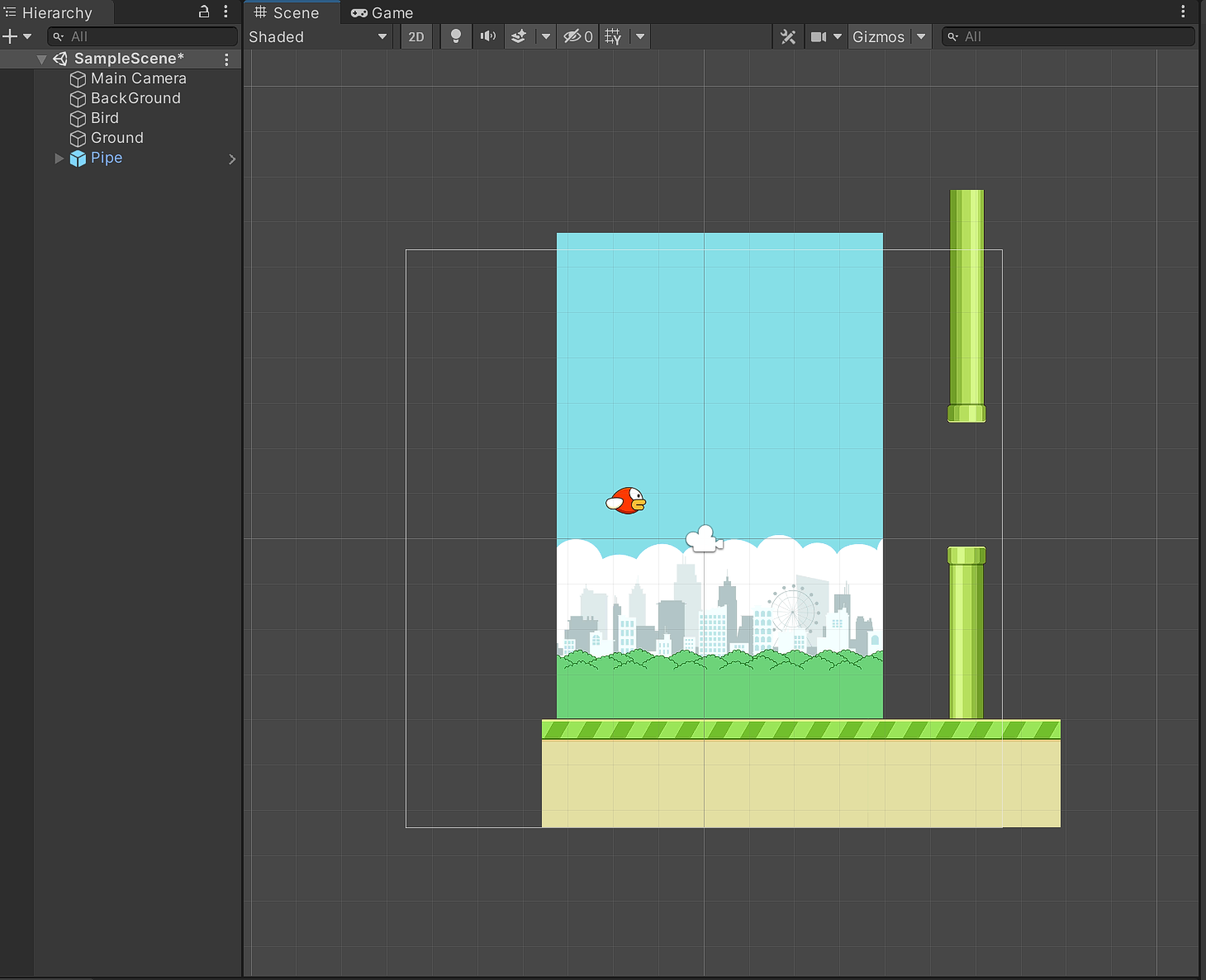Click the plus button to create object
The image size is (1206, 980).
(10, 36)
